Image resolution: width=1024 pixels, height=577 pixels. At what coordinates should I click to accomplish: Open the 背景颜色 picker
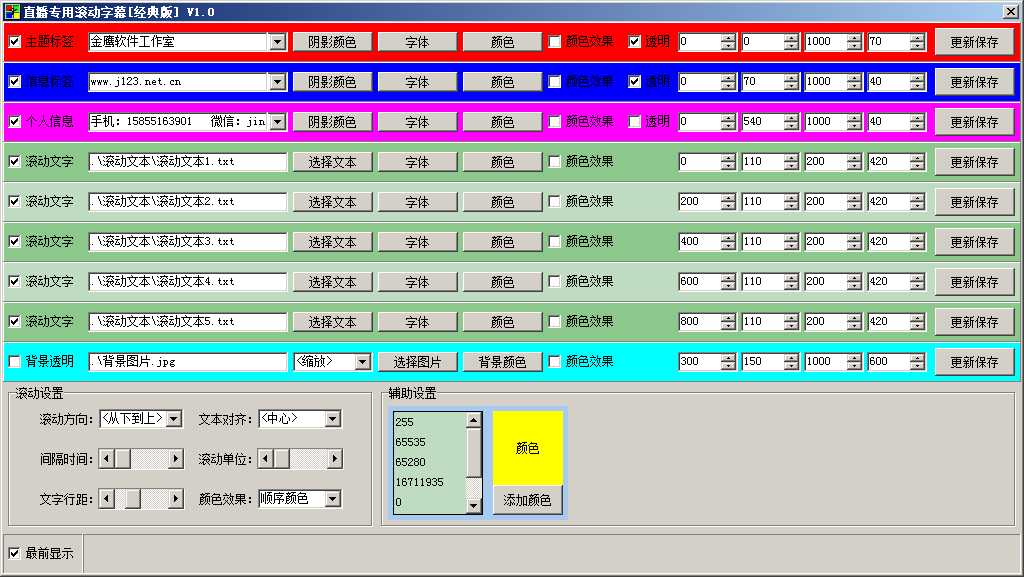click(501, 361)
